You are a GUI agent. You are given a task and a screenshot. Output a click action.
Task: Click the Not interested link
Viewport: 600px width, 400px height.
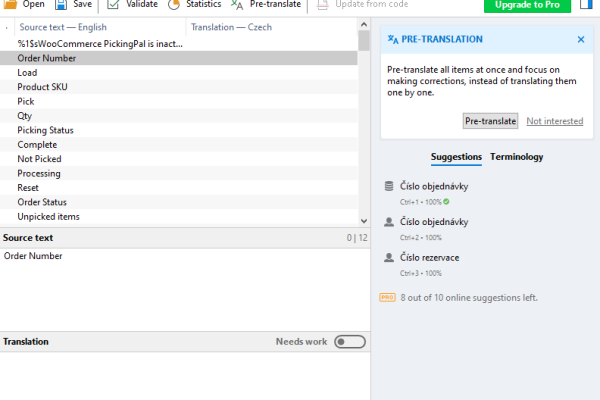point(554,121)
